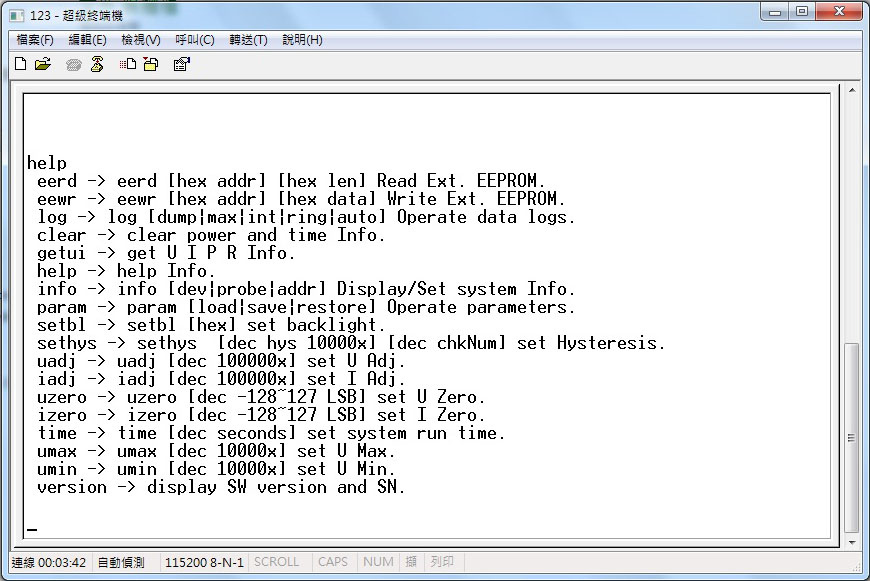
Task: Close the HyperTerminal window
Action: coord(839,12)
